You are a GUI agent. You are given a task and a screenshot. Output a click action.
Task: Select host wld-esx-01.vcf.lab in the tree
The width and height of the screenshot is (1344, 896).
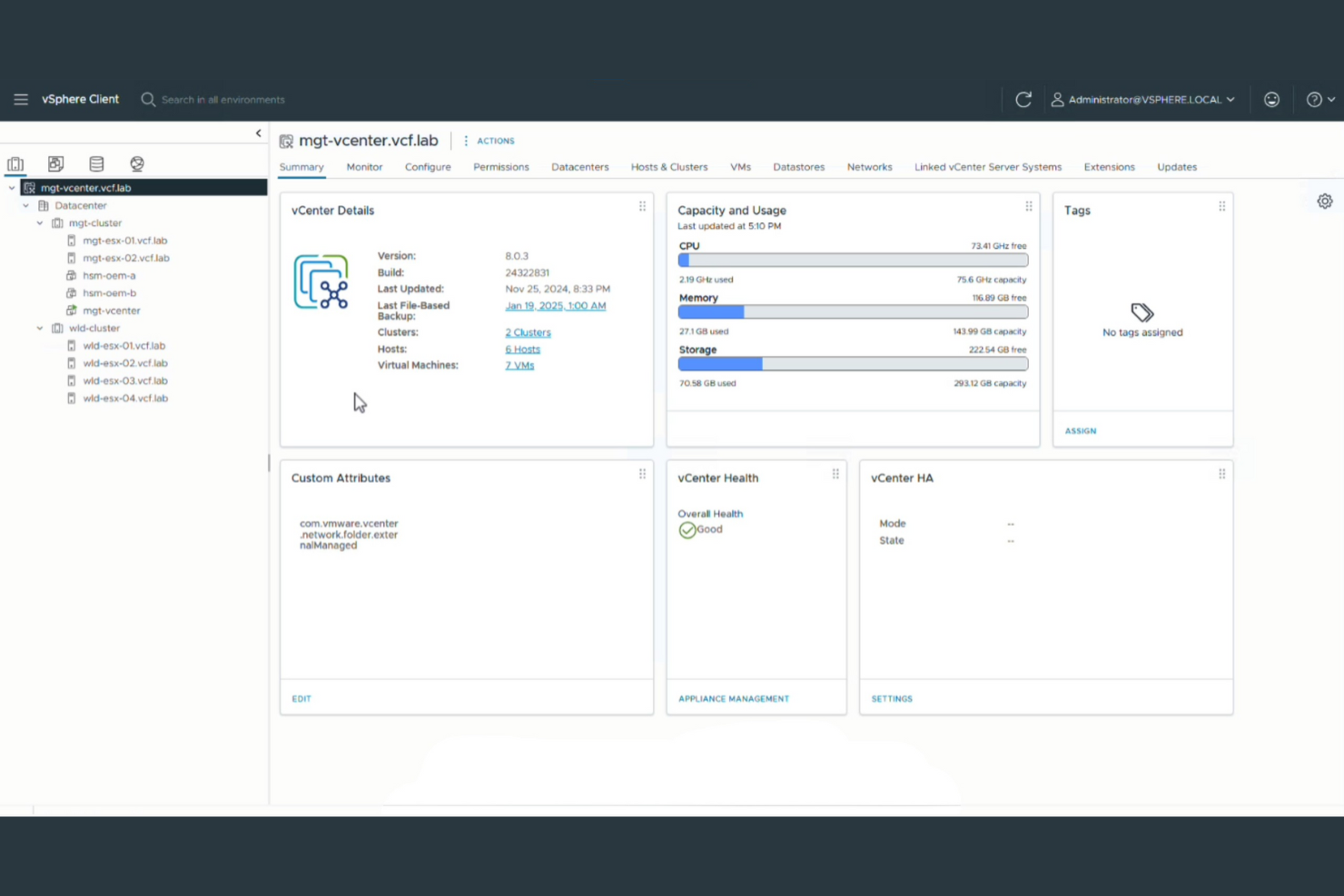124,346
